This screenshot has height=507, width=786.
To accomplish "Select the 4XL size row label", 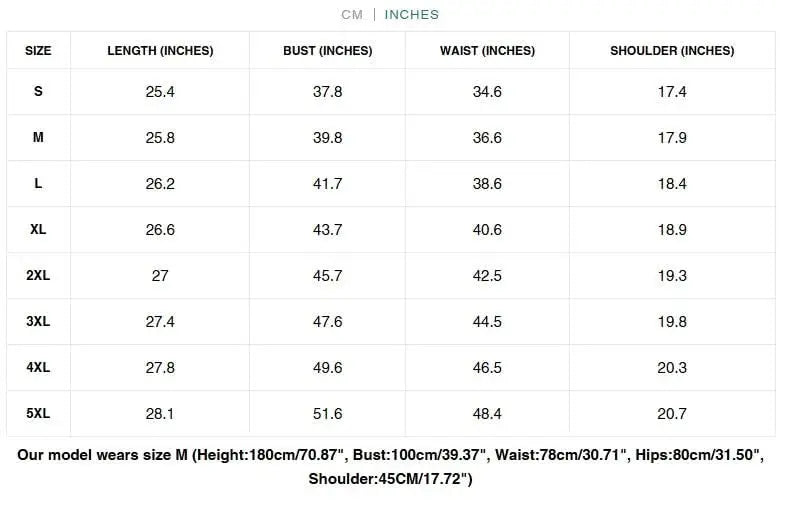I will click(38, 368).
